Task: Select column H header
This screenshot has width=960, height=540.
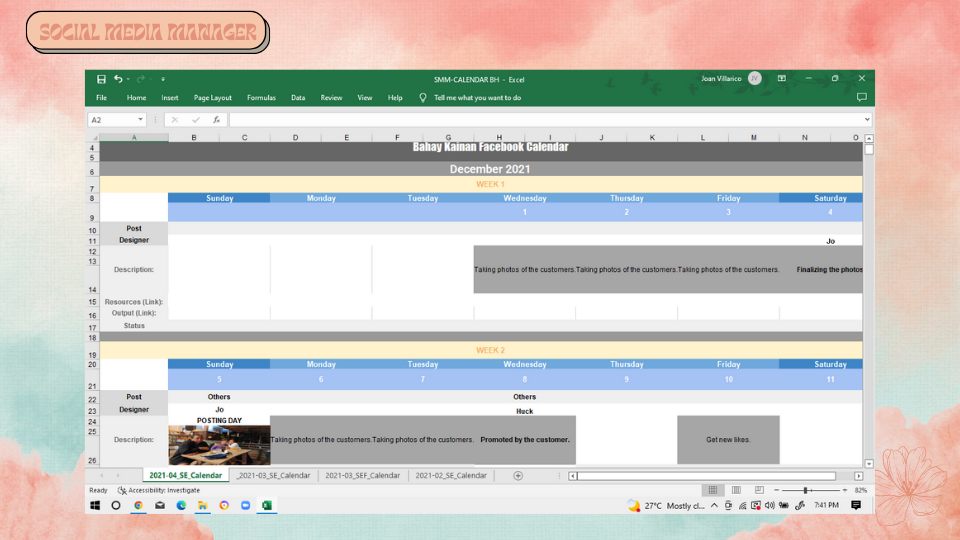Action: click(499, 138)
